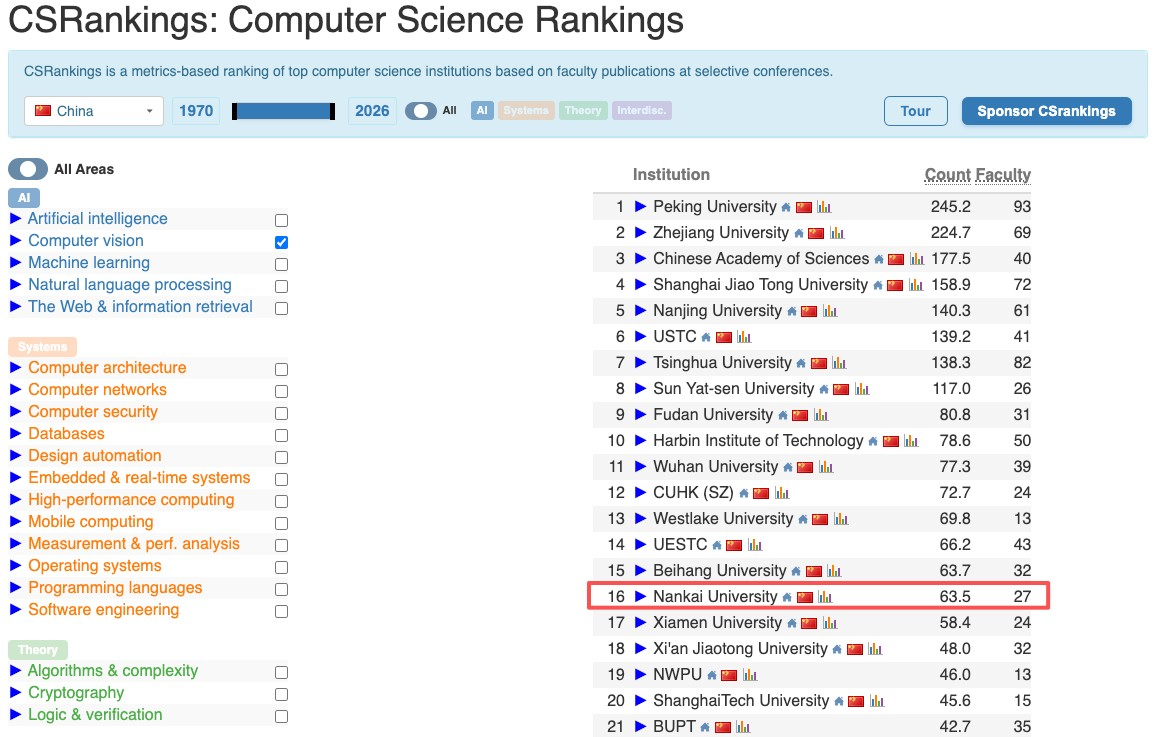Expand Nankai University's faculty list
This screenshot has height=737, width=1156.
(641, 597)
